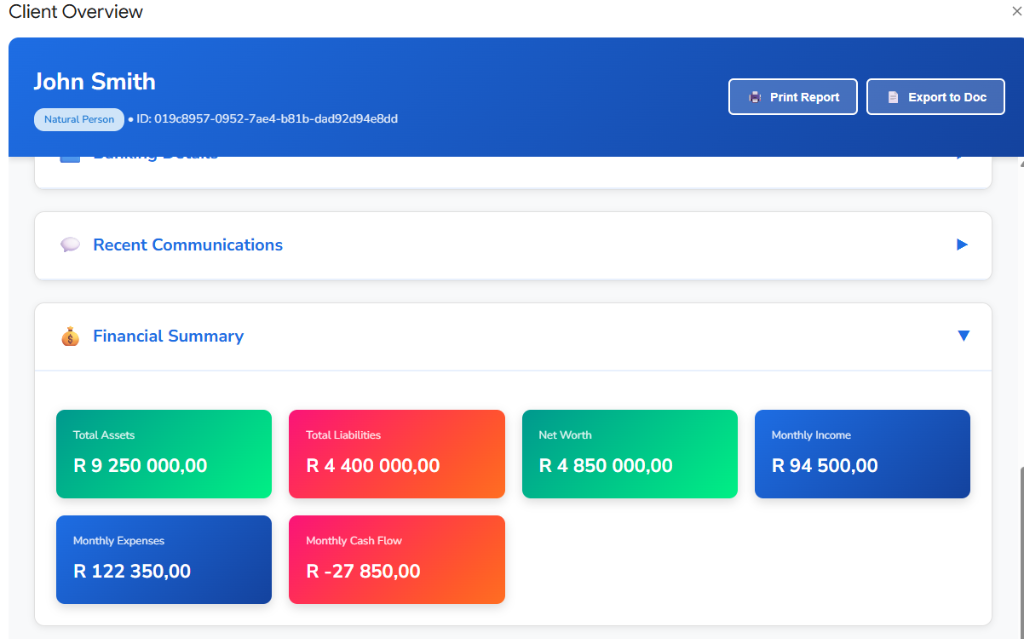Click the money bag icon for Financial Summary

click(69, 336)
